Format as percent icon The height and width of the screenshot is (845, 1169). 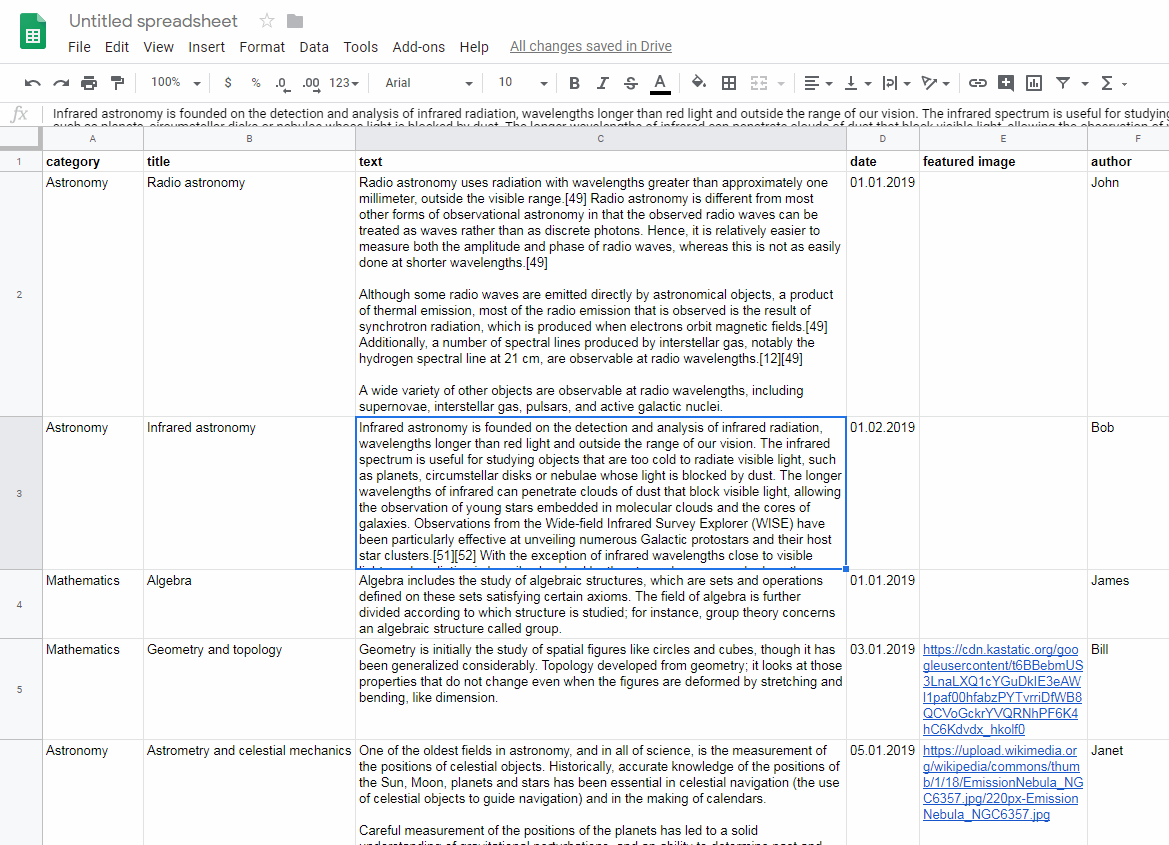256,83
